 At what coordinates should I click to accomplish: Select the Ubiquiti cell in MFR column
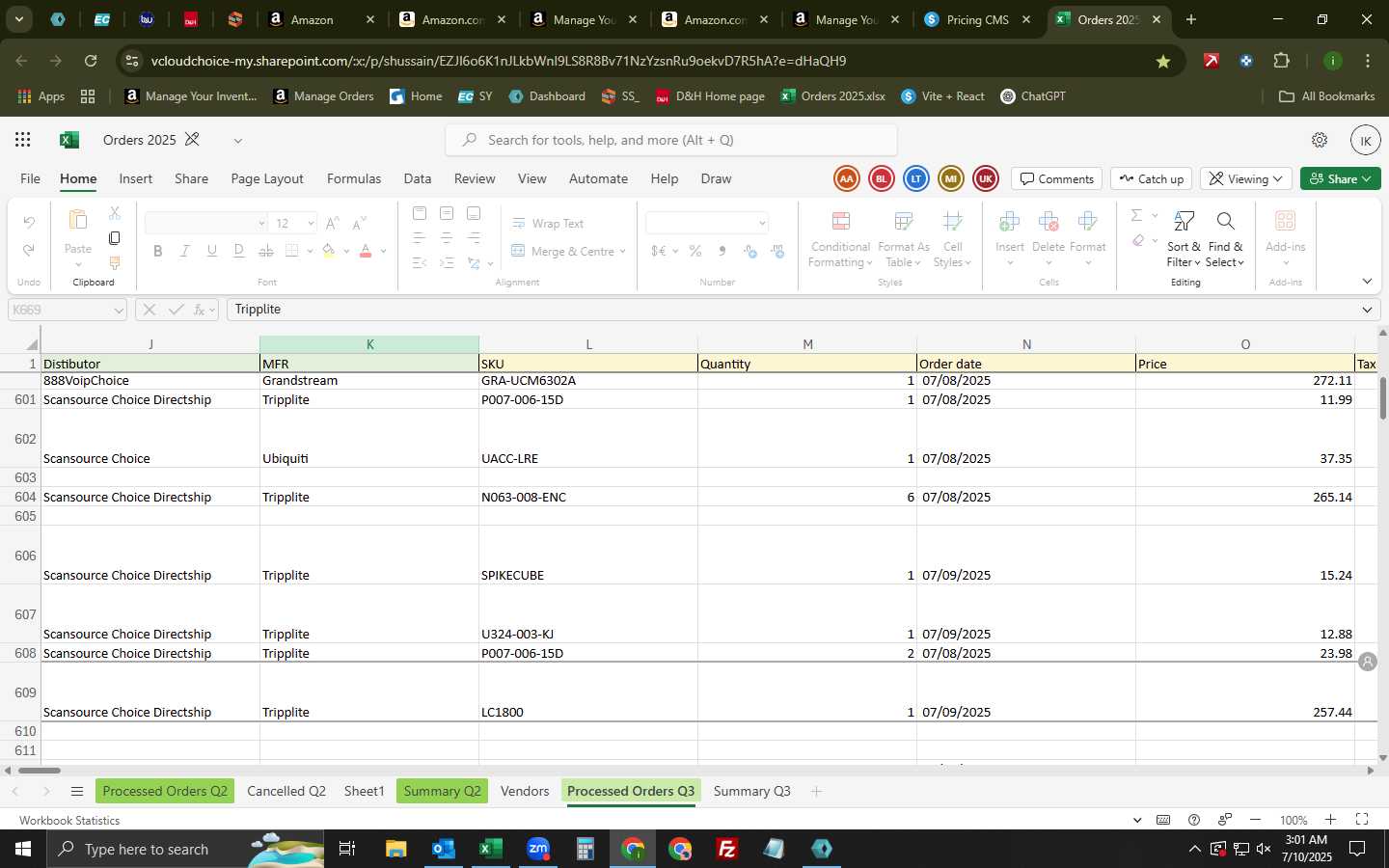[x=369, y=439]
